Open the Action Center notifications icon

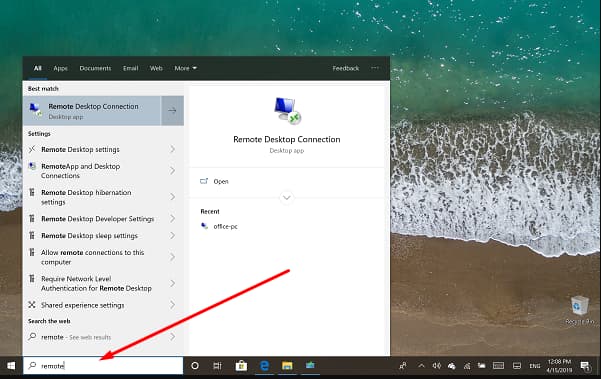click(585, 366)
